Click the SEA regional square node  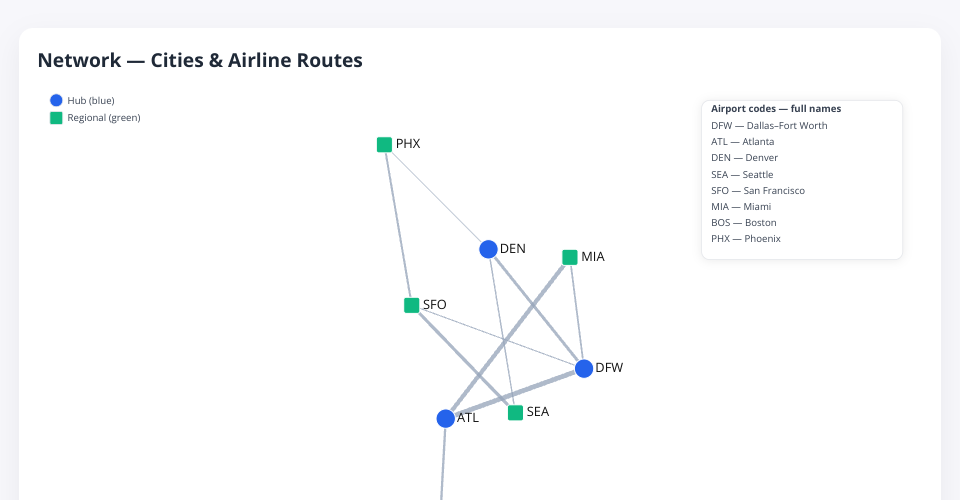515,412
